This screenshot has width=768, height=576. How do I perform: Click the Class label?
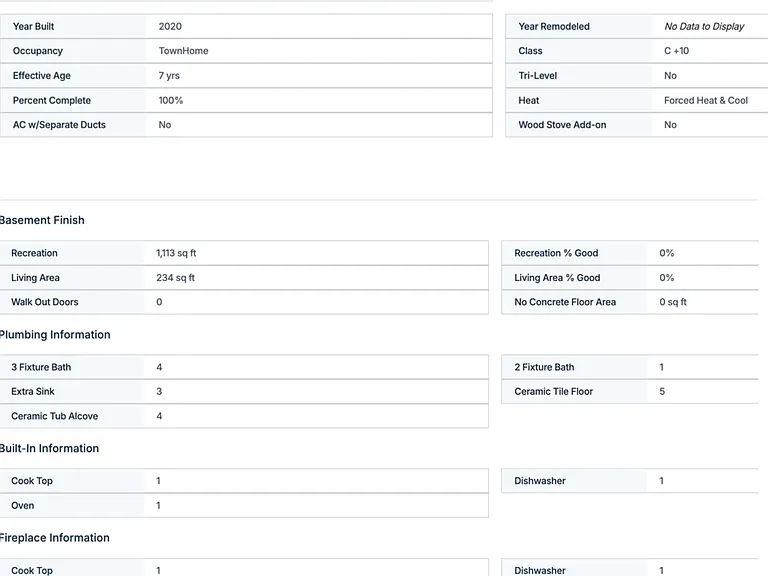pyautogui.click(x=530, y=51)
